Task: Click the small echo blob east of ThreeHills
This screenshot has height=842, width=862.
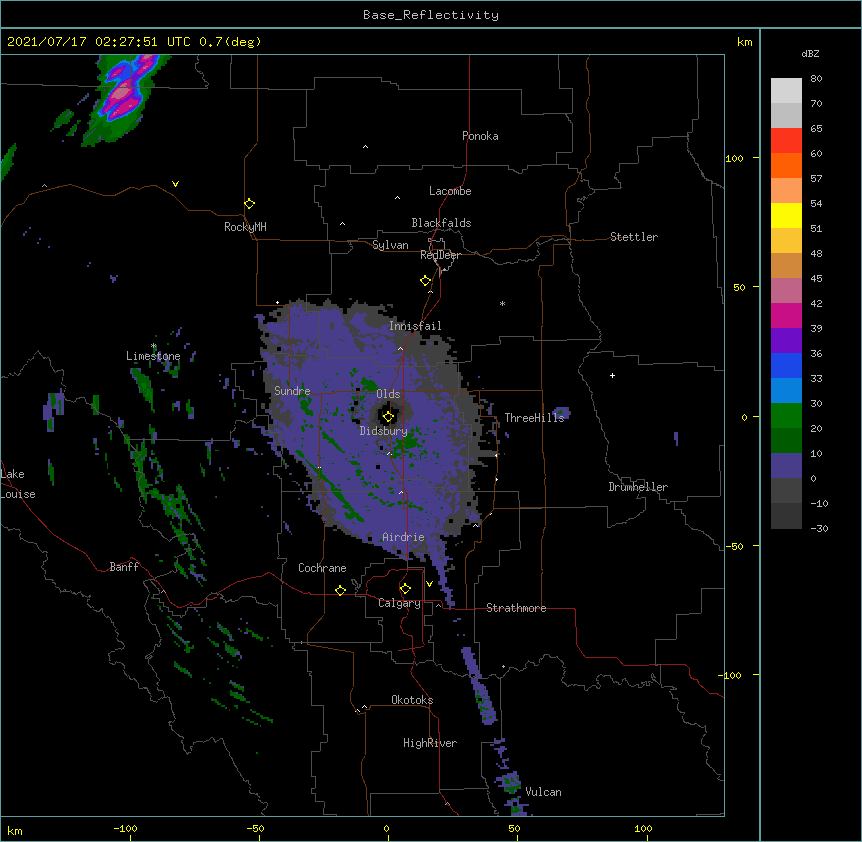Action: coord(561,412)
